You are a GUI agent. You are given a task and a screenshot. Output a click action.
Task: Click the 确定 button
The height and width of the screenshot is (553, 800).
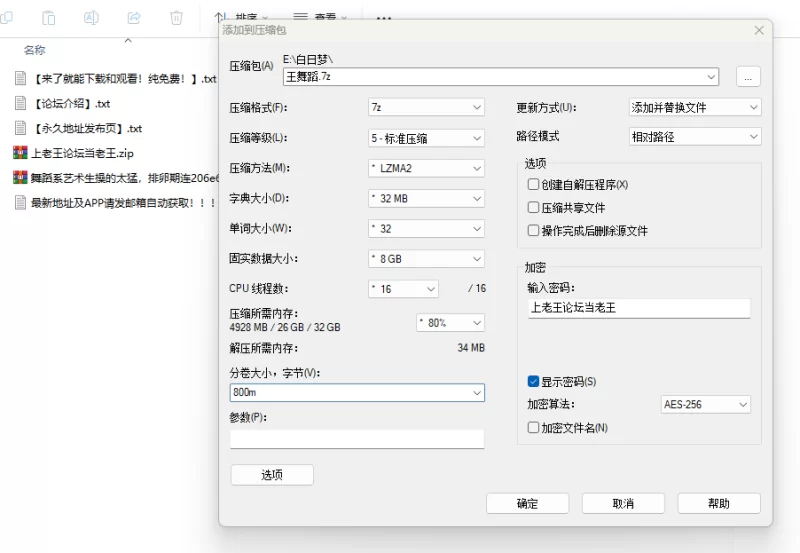528,504
